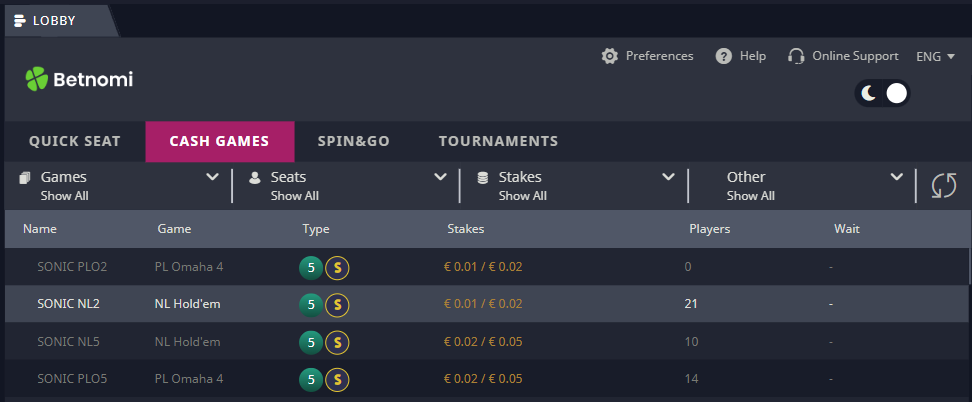Open the Quick Seat tab
Image resolution: width=973 pixels, height=402 pixels.
pyautogui.click(x=74, y=141)
